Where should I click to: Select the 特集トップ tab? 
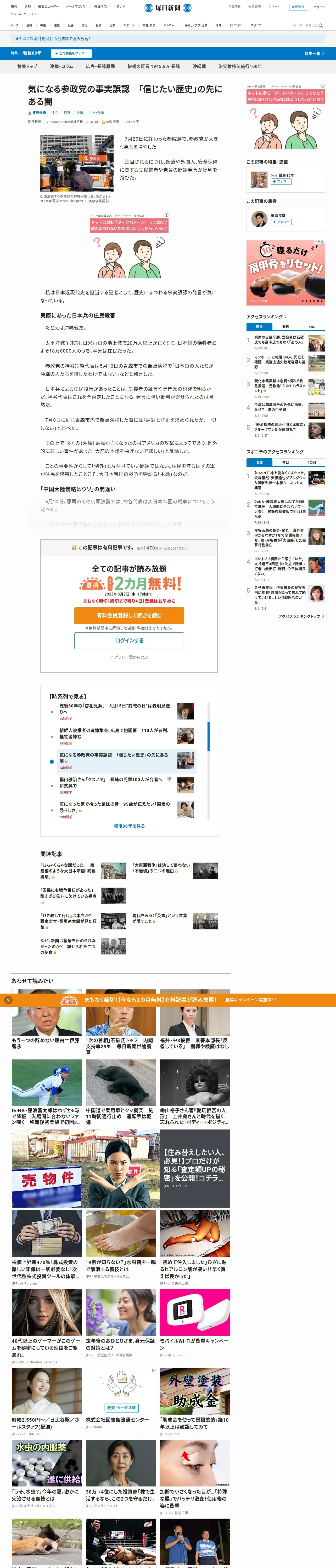[27, 66]
